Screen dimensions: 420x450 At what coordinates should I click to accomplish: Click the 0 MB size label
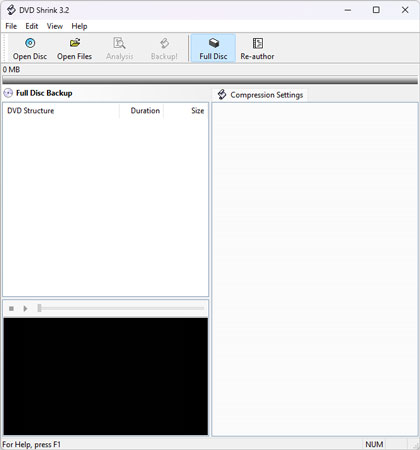11,70
